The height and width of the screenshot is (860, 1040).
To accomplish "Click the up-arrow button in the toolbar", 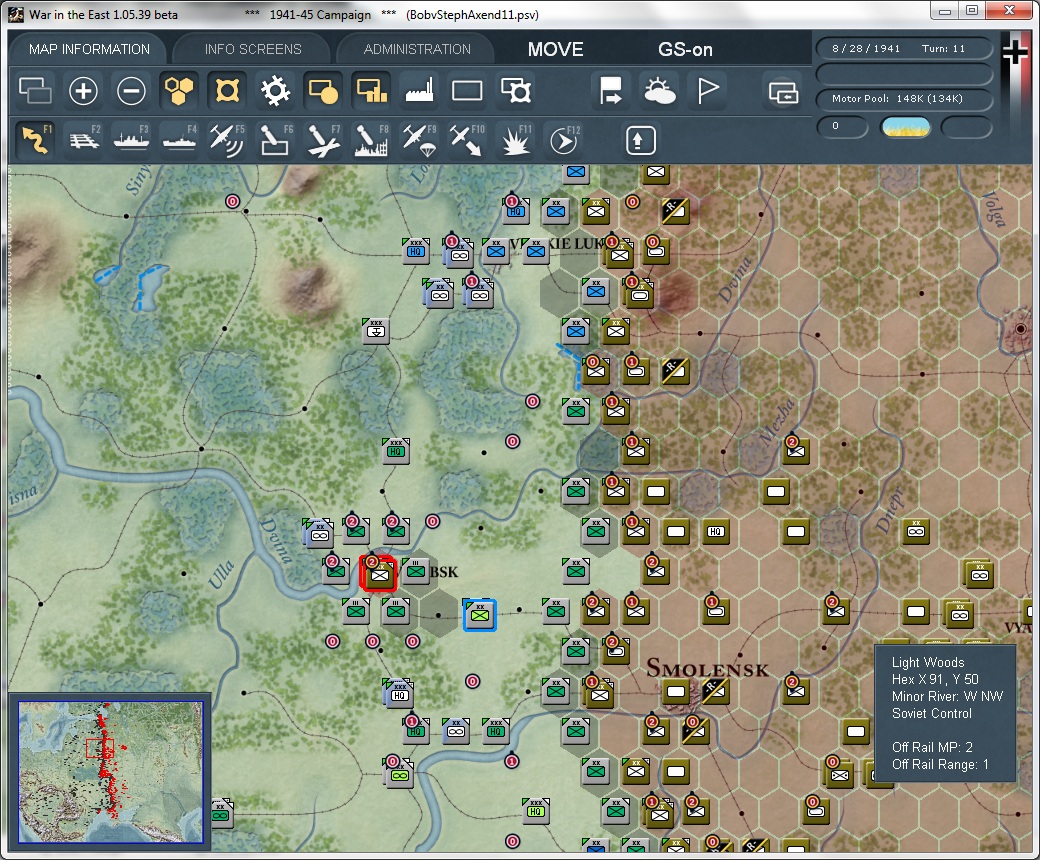I will point(640,141).
